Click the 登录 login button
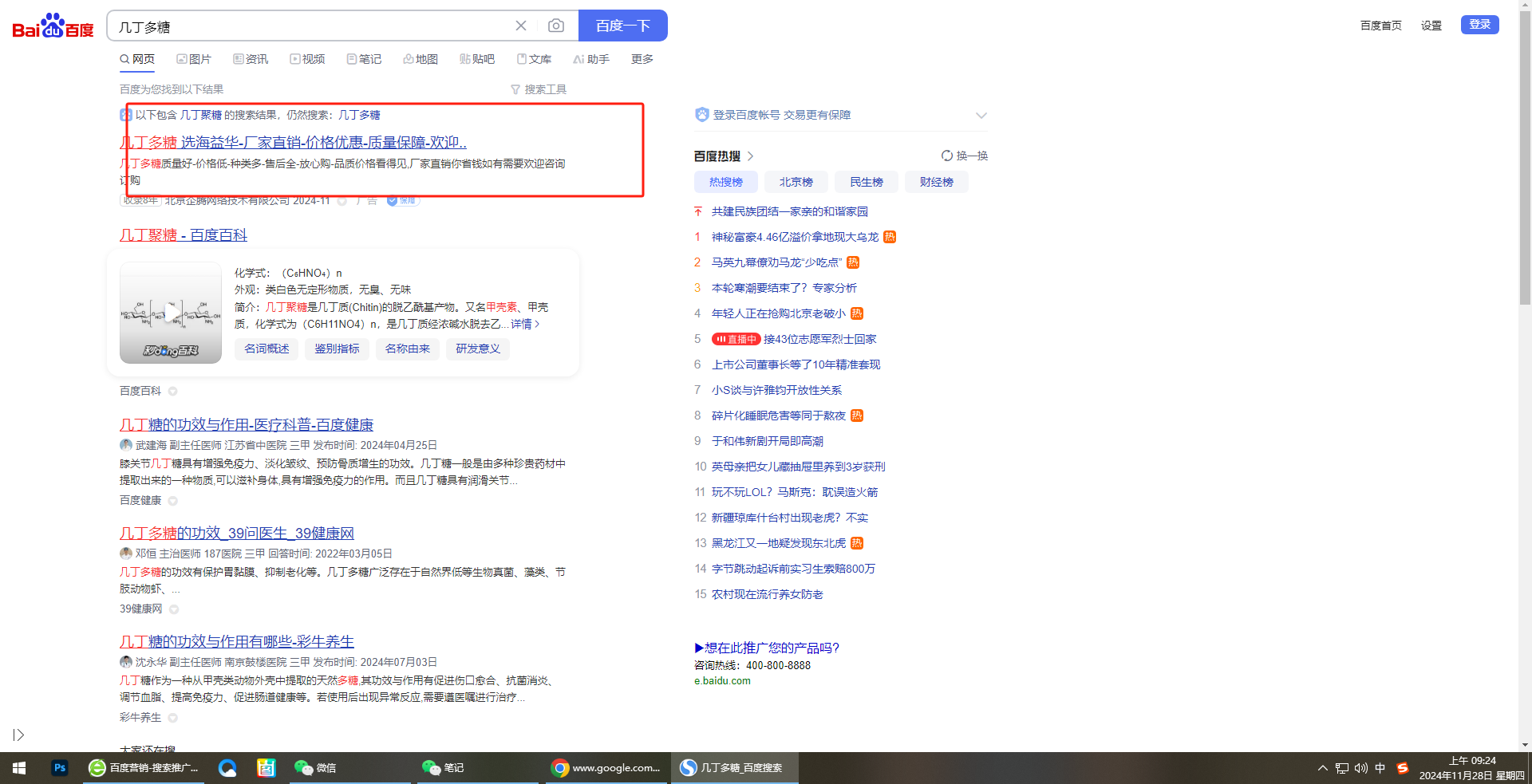This screenshot has width=1532, height=784. 1479,25
